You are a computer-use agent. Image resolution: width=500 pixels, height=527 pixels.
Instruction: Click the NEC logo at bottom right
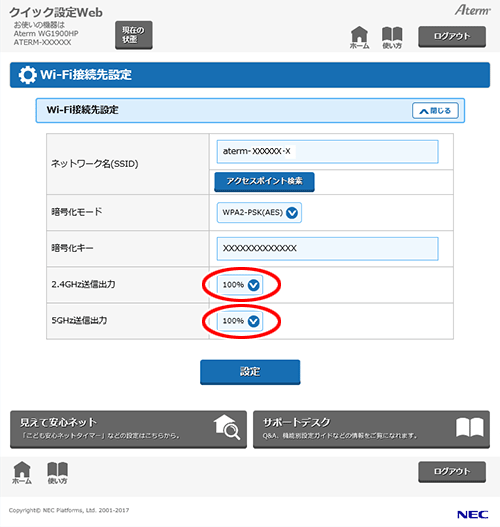coord(473,514)
